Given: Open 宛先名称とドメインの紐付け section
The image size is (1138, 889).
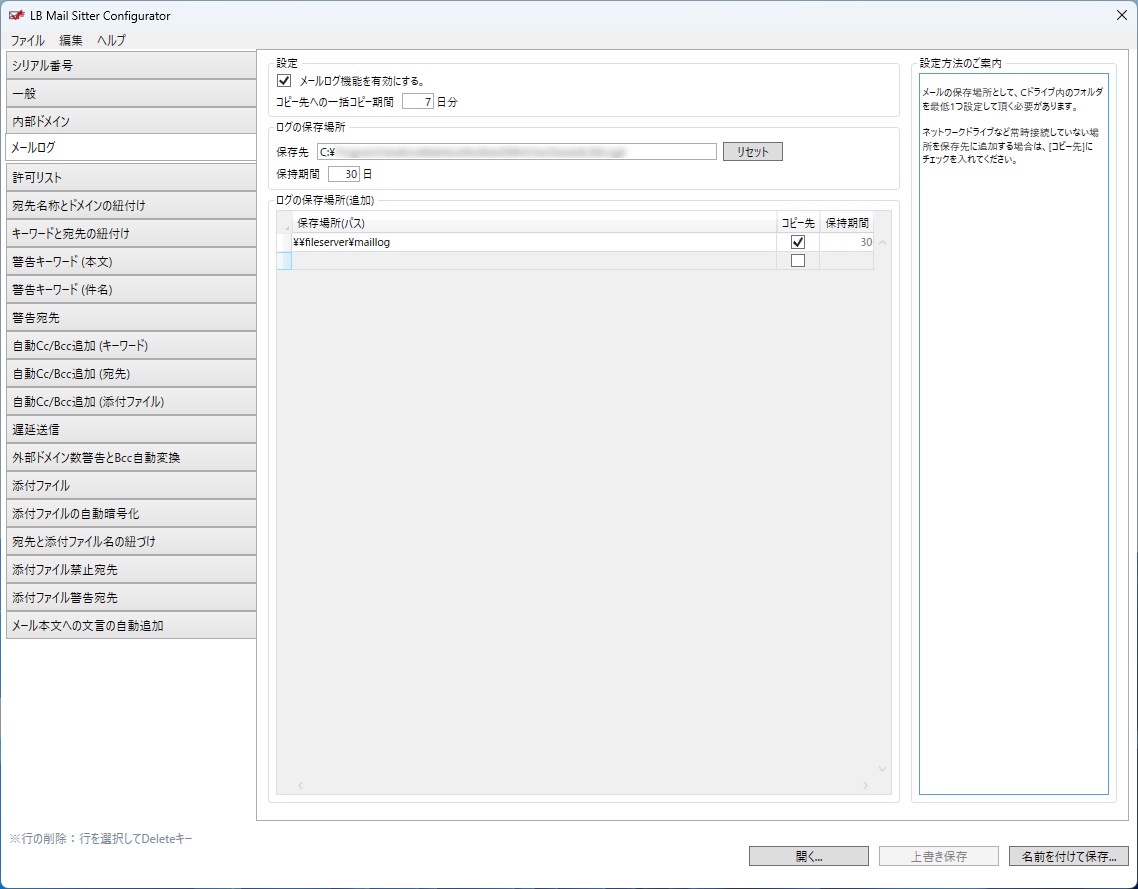Looking at the screenshot, I should 131,205.
